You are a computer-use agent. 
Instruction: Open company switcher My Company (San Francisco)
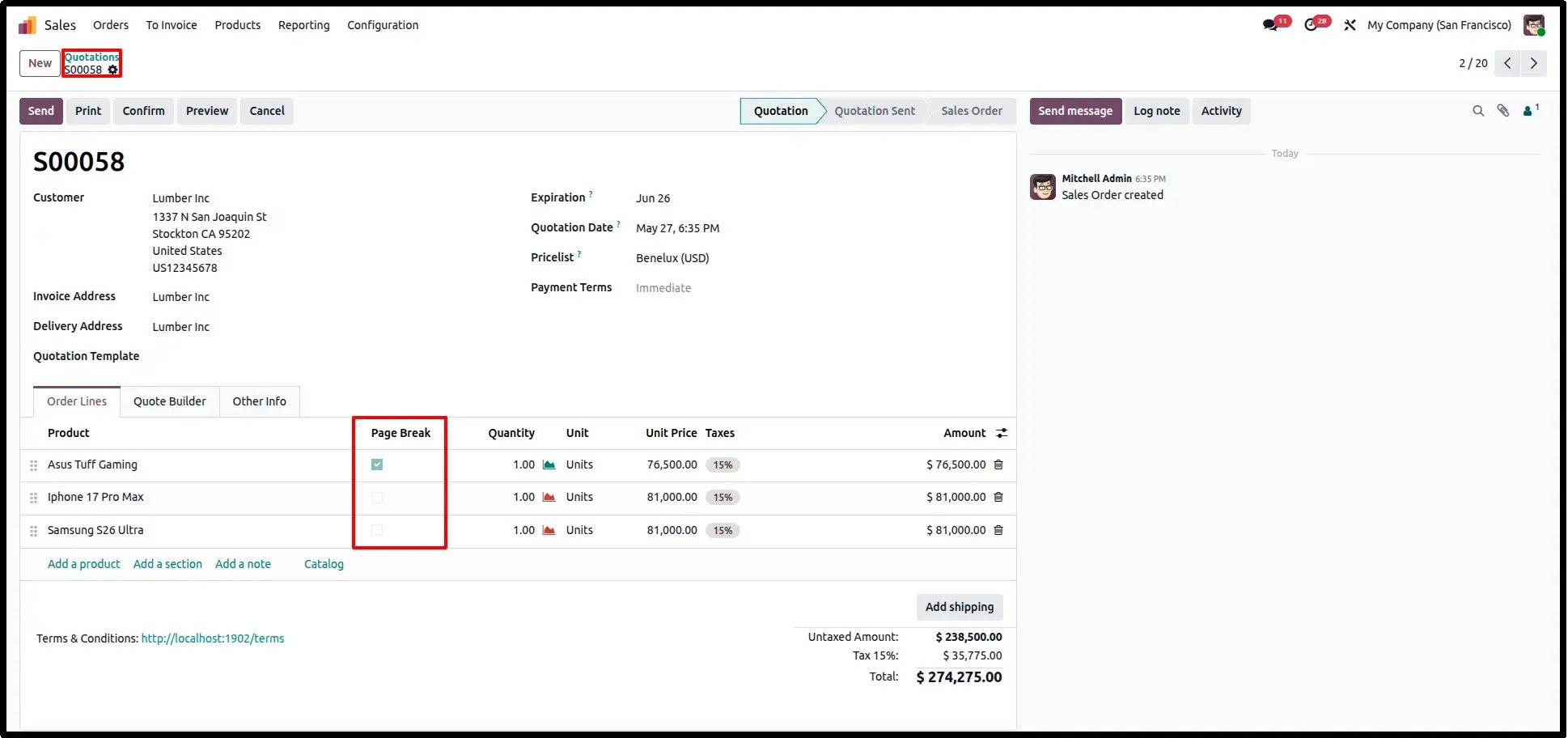pos(1439,25)
